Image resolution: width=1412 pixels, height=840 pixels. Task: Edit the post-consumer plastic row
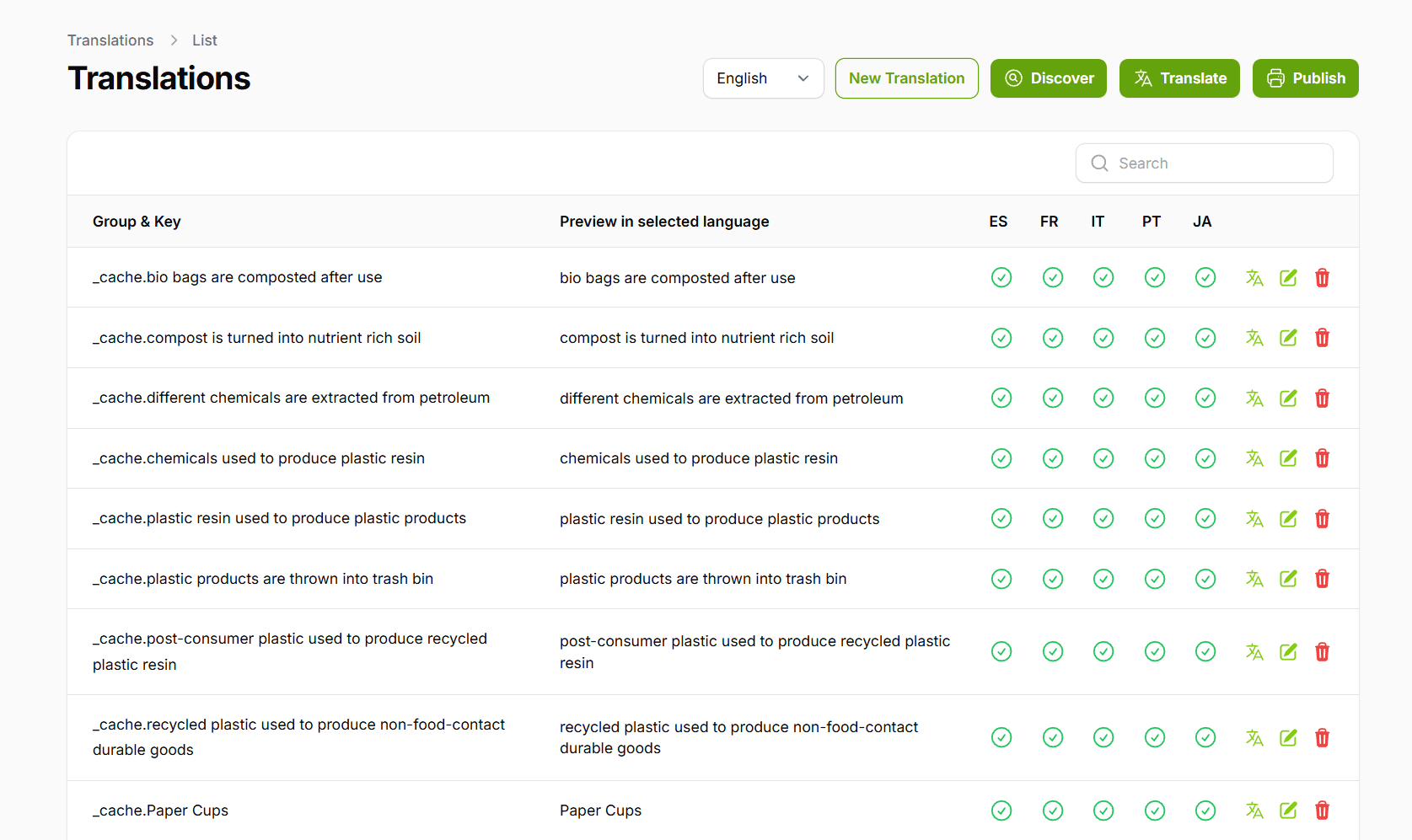click(1288, 651)
